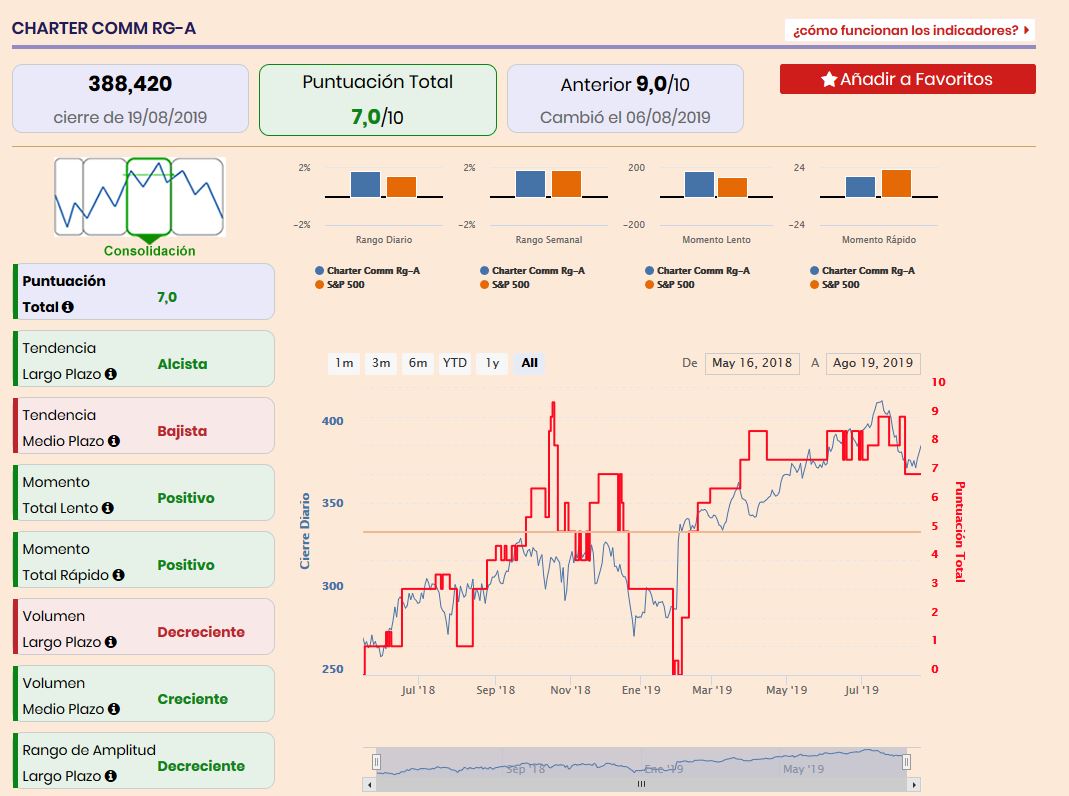Click the 388,420 closing price card
The width and height of the screenshot is (1069, 796).
coord(130,99)
